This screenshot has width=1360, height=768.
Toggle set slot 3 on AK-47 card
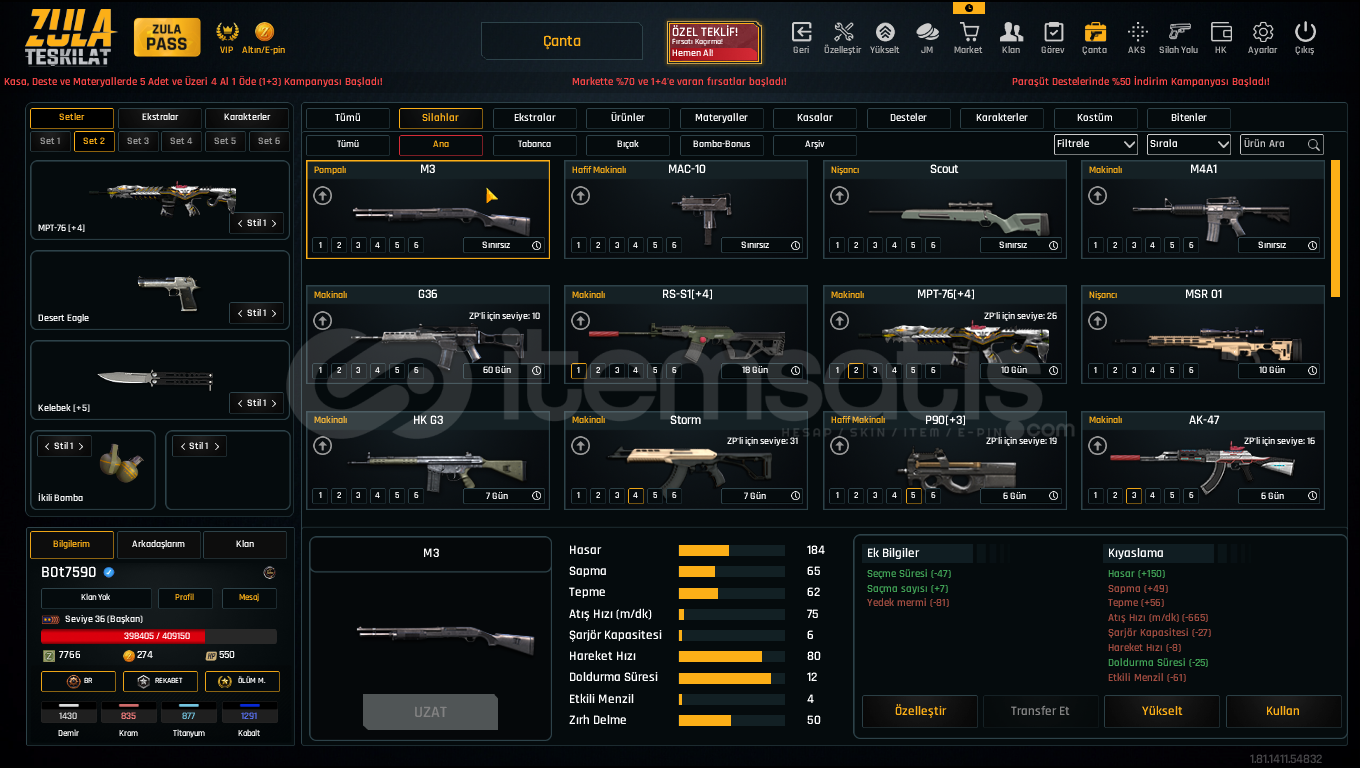[x=1133, y=496]
